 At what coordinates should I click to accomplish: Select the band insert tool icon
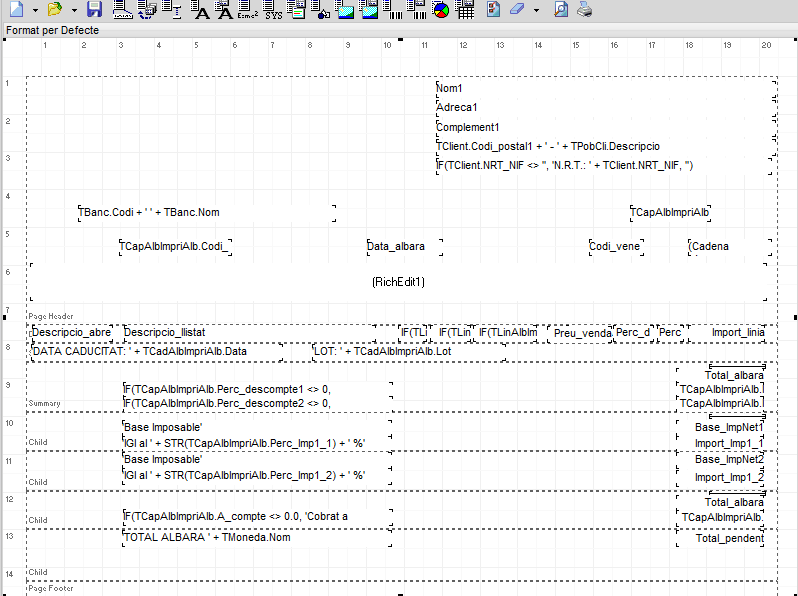coord(122,9)
